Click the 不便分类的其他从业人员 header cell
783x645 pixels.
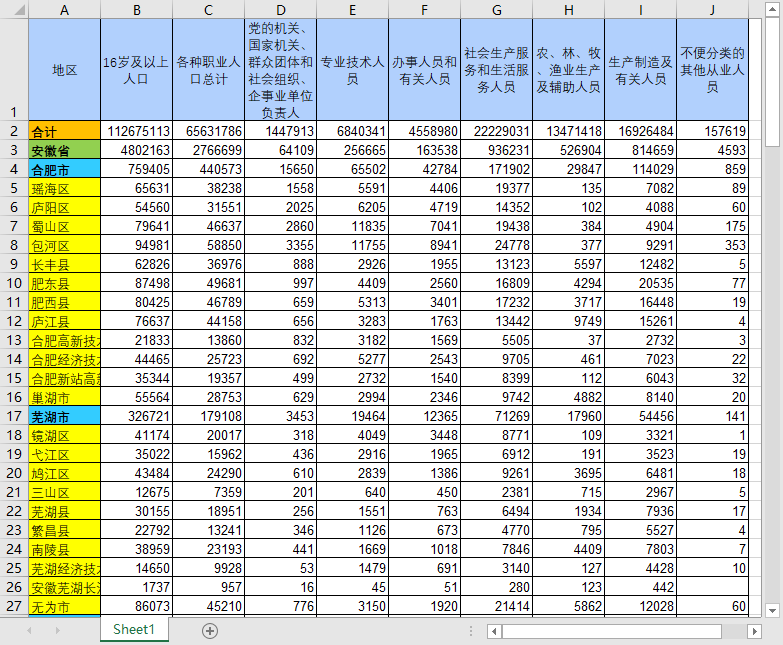coord(712,70)
